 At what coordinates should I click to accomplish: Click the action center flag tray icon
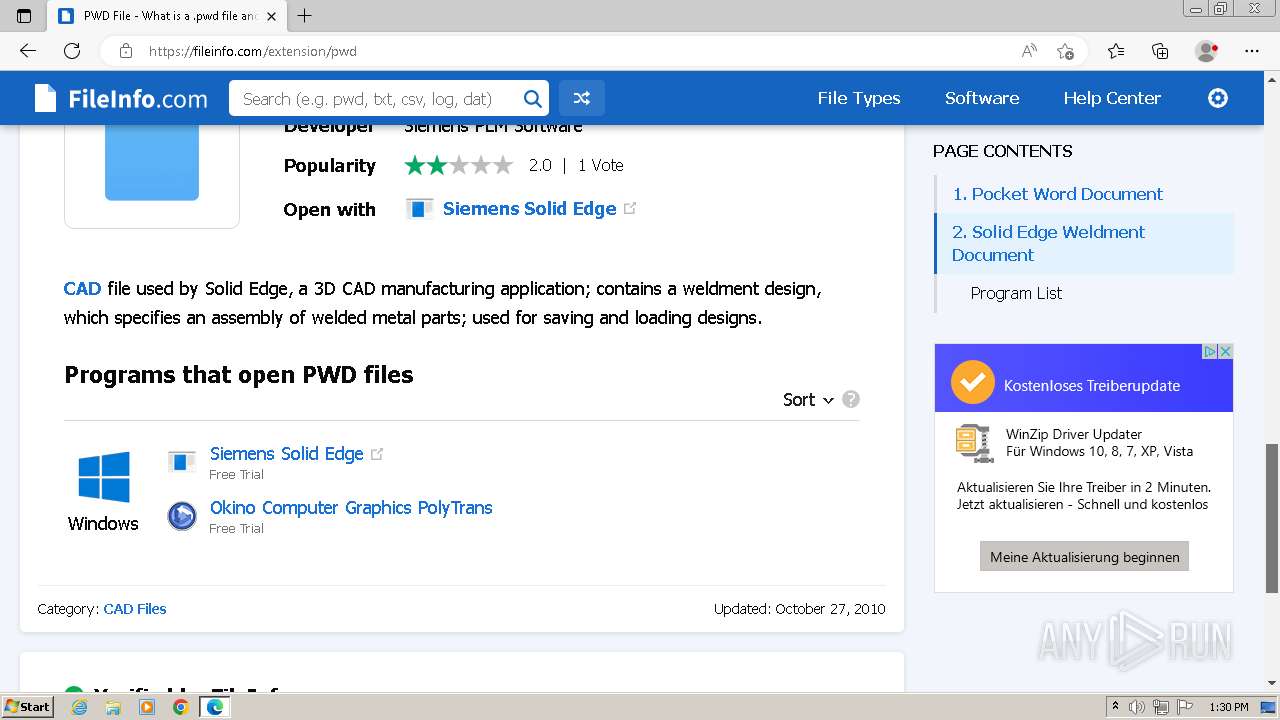tap(1185, 707)
